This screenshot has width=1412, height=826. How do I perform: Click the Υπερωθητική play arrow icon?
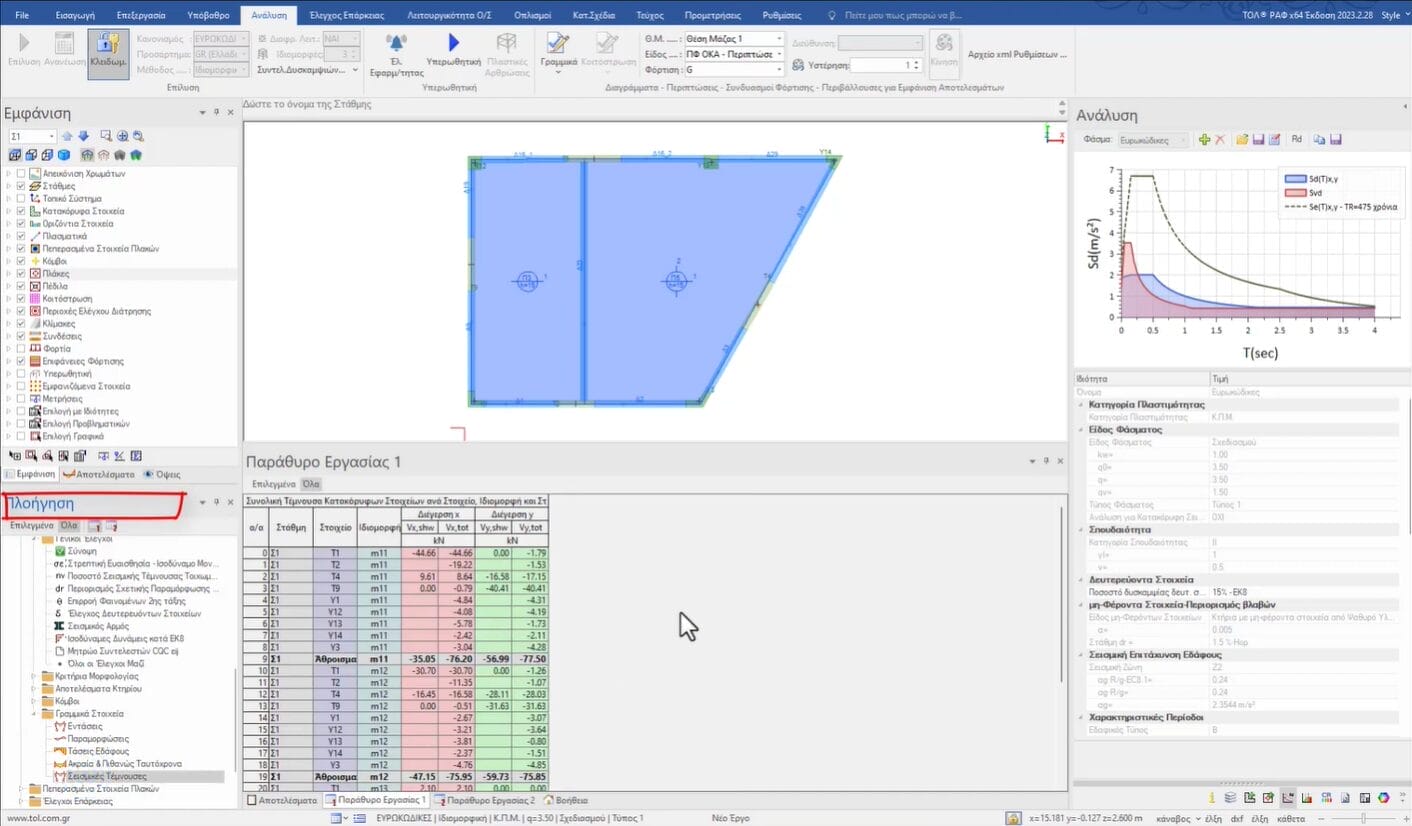[453, 44]
